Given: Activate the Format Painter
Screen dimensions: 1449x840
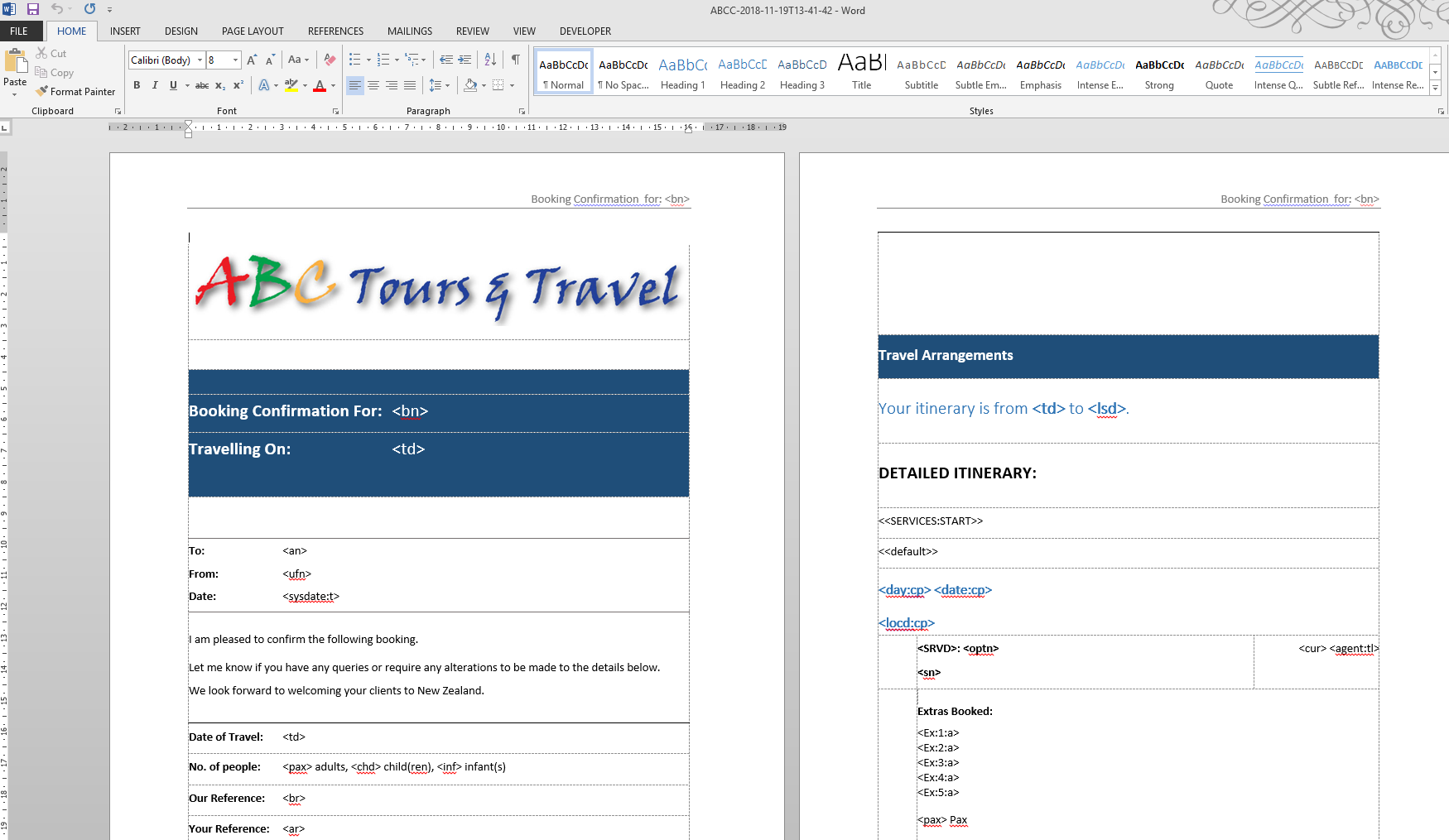Looking at the screenshot, I should (x=75, y=92).
